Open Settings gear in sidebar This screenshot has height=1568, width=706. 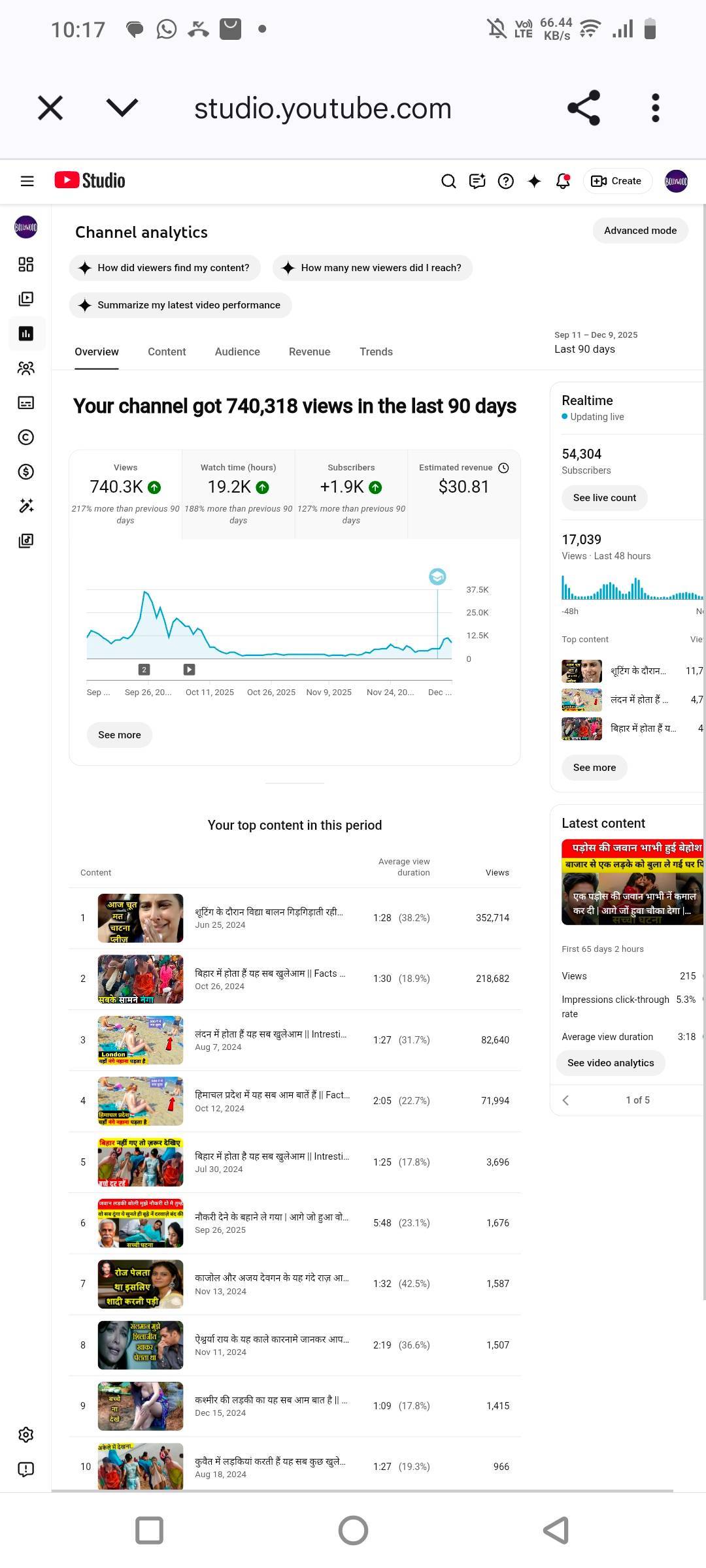click(26, 1435)
